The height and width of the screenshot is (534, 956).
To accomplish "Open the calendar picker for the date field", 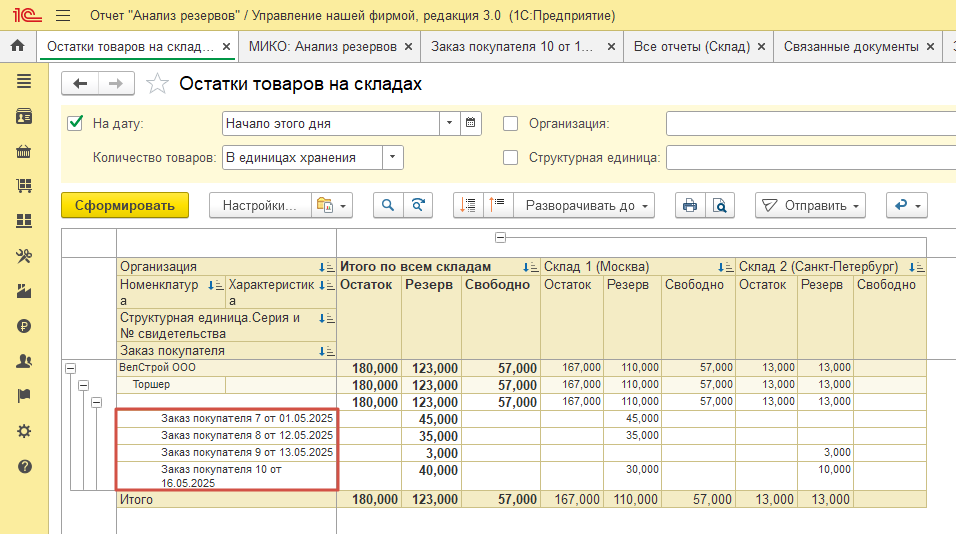I will click(x=471, y=123).
